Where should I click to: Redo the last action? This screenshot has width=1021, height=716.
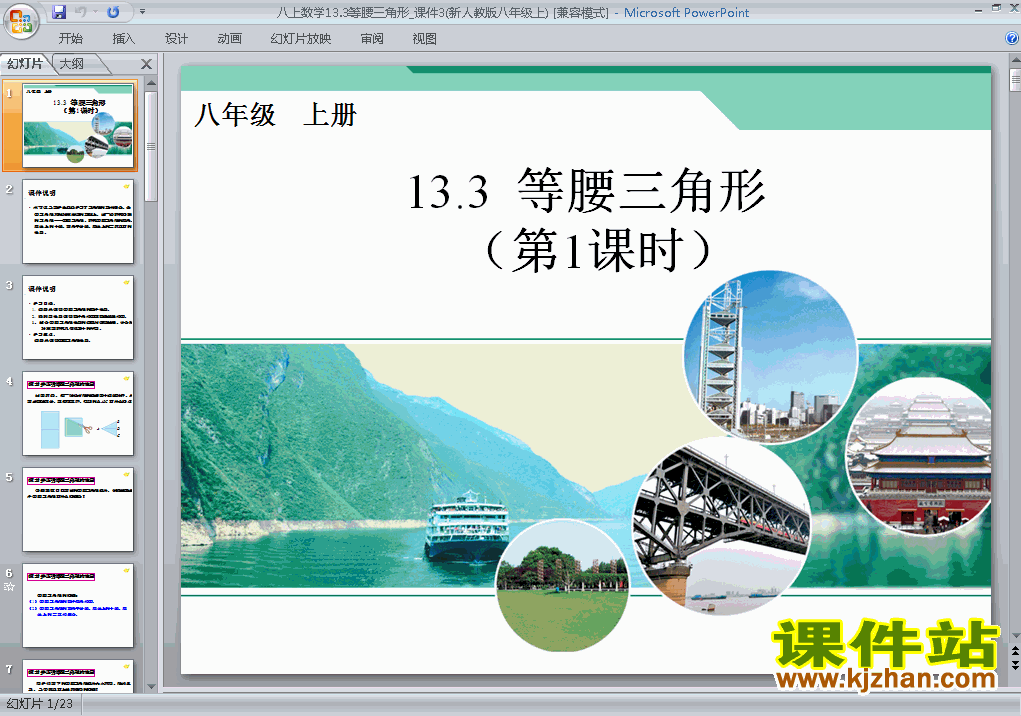113,12
